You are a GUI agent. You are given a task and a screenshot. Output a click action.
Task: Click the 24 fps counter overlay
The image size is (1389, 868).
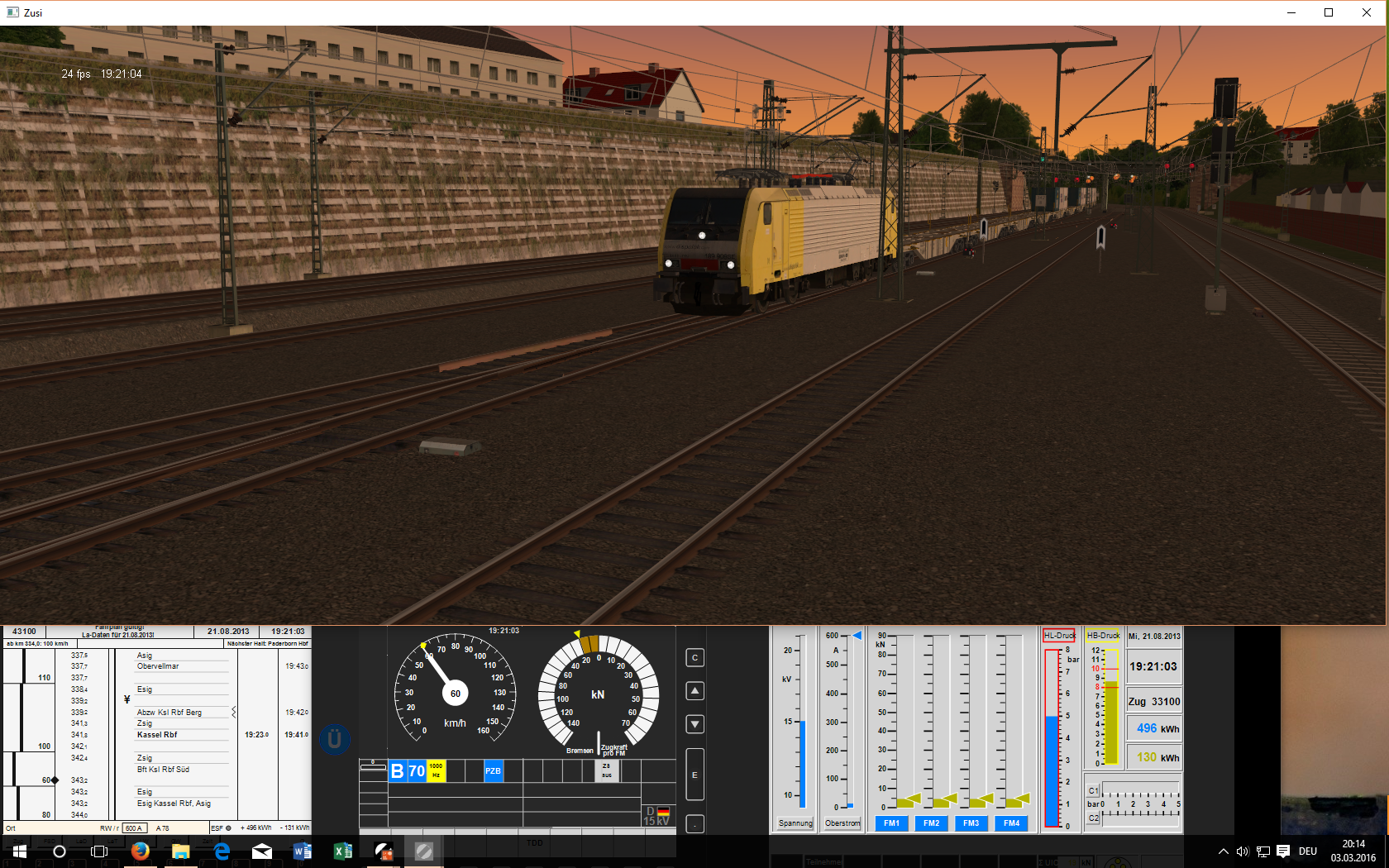[x=76, y=74]
